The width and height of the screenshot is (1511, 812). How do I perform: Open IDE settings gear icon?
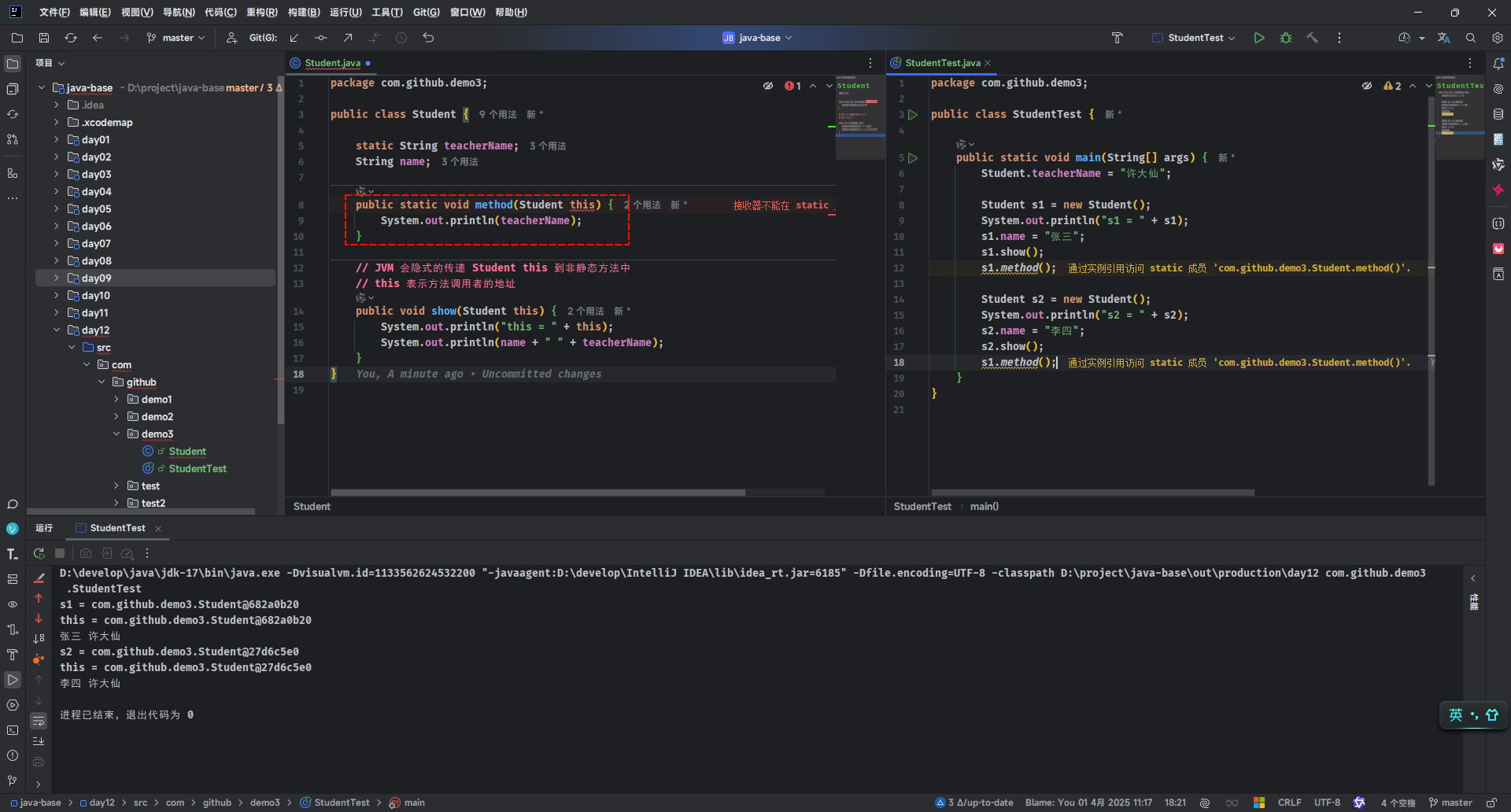(1497, 38)
